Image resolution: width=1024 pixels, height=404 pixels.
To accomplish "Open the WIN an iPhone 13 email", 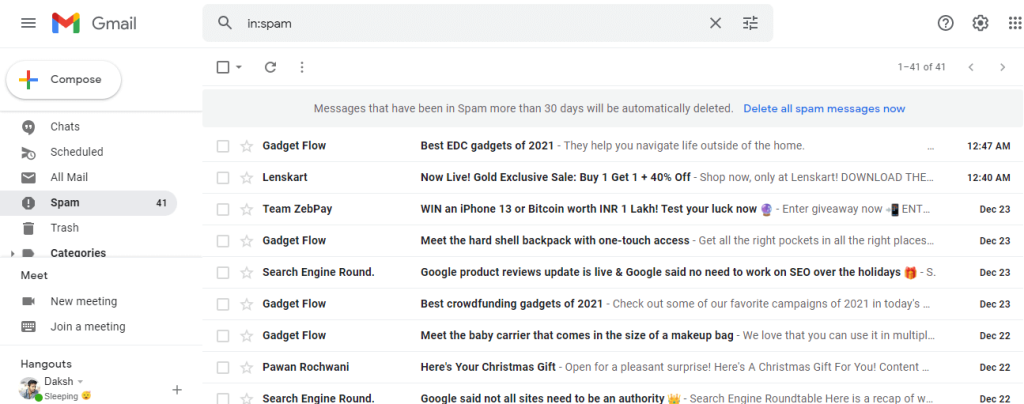I will [x=613, y=210].
